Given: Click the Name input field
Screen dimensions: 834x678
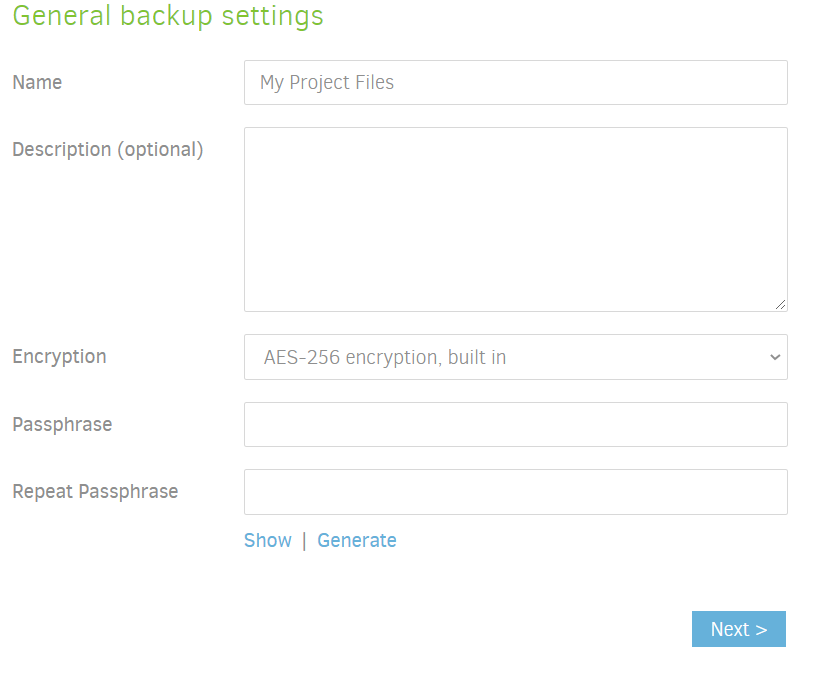Looking at the screenshot, I should pyautogui.click(x=515, y=82).
